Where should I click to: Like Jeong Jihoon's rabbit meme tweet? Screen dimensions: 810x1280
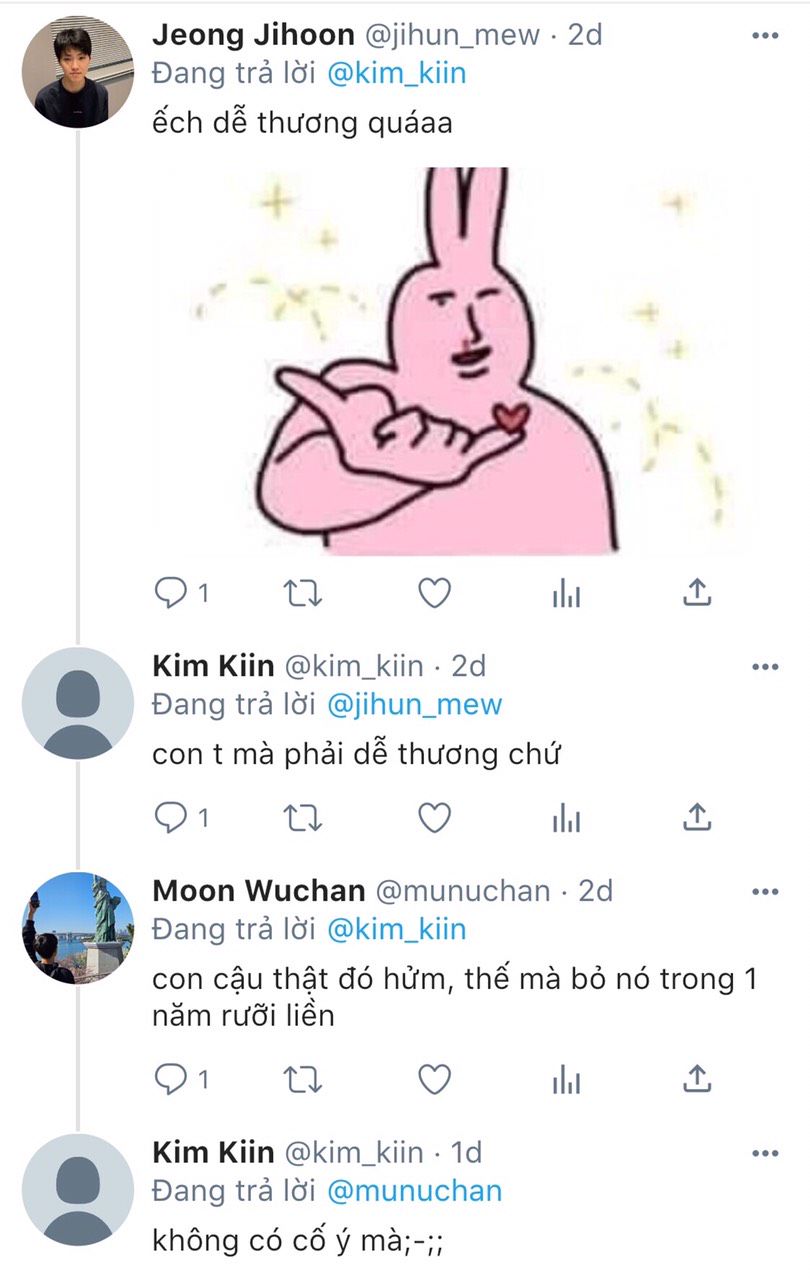click(434, 594)
